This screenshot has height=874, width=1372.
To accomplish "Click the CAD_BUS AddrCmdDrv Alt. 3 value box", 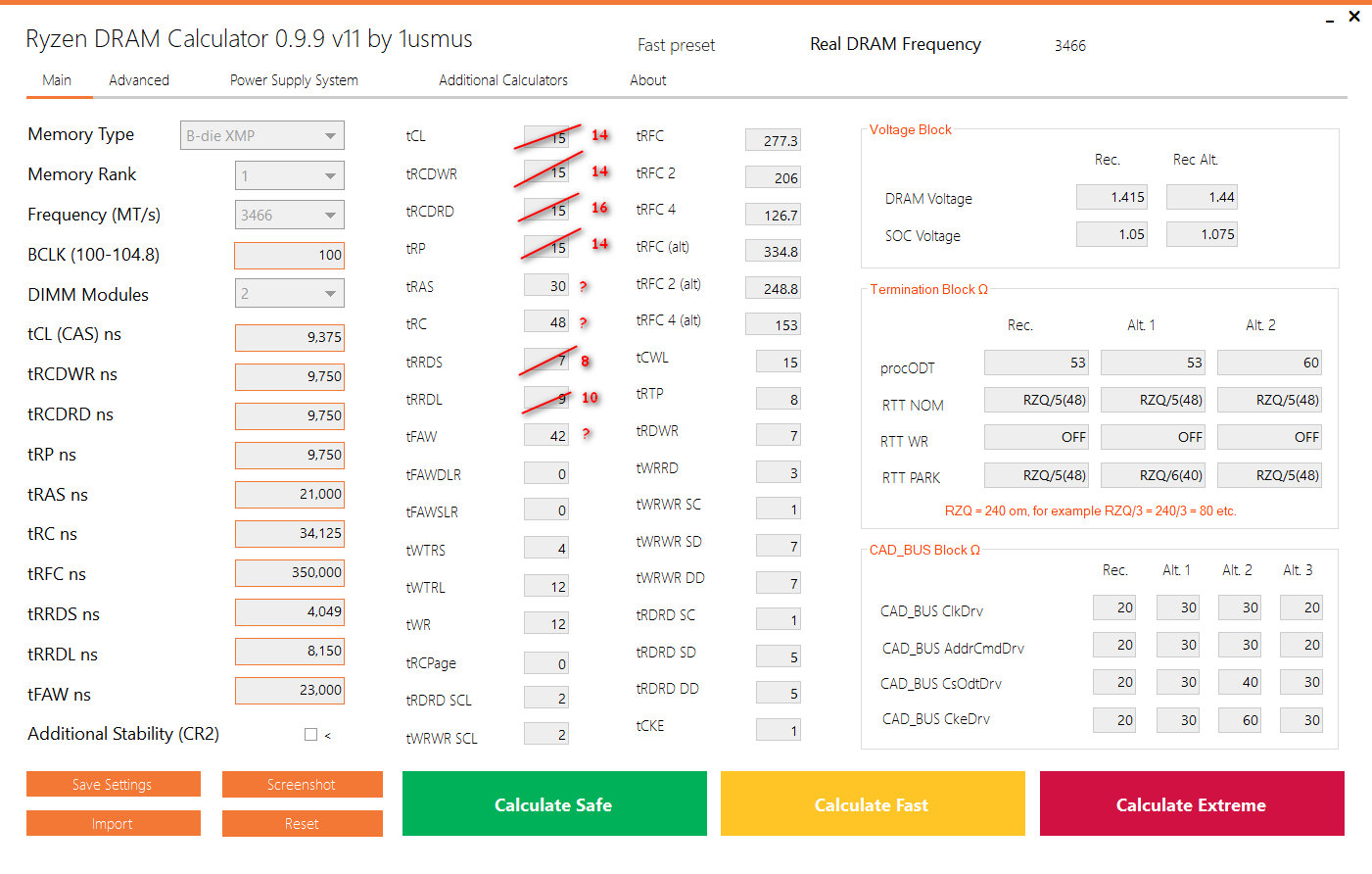I will 1301,645.
